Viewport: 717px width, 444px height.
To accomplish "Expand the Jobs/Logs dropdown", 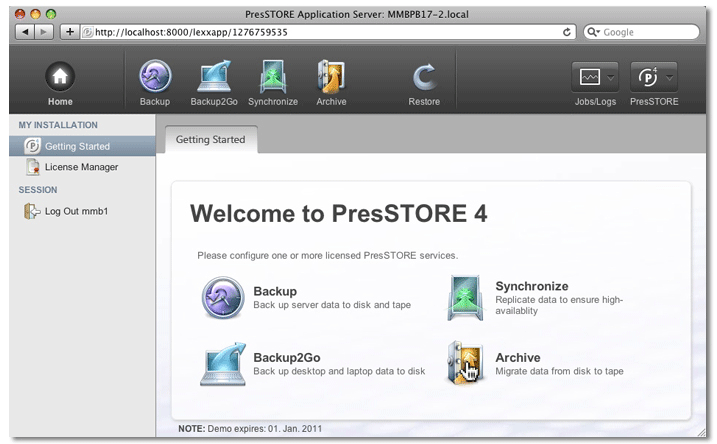I will (595, 77).
